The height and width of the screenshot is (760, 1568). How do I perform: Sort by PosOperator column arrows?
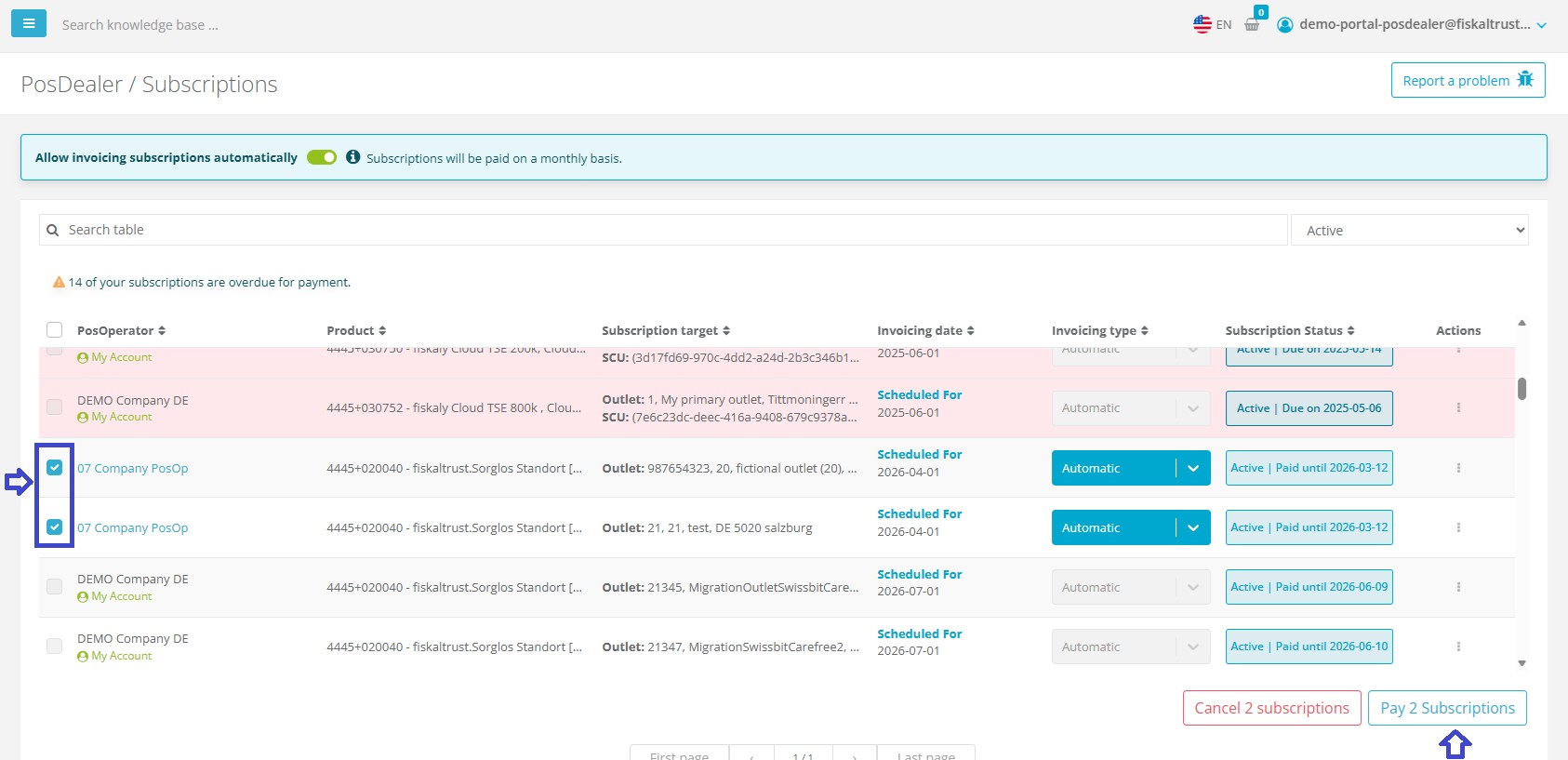point(162,330)
